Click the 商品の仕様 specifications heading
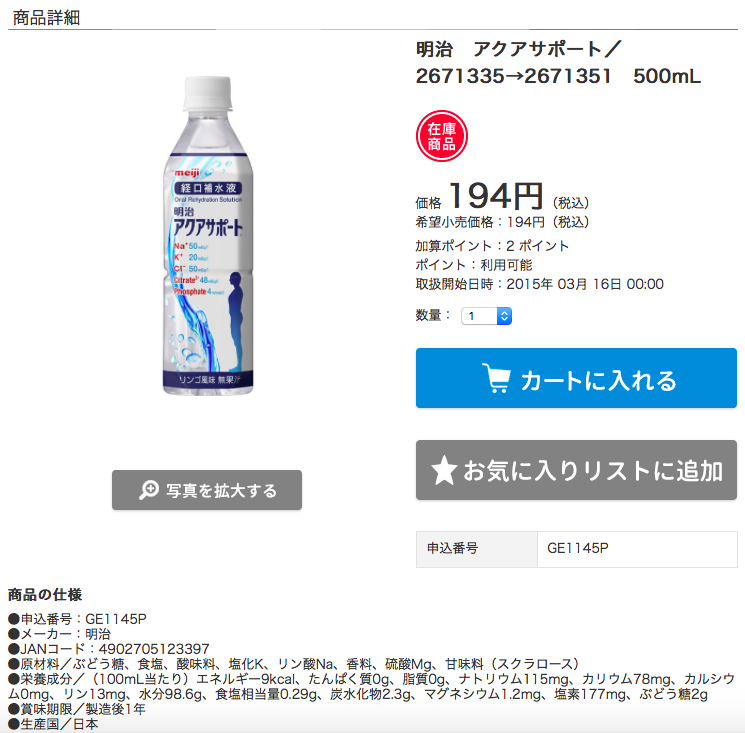The height and width of the screenshot is (733, 745). point(45,594)
